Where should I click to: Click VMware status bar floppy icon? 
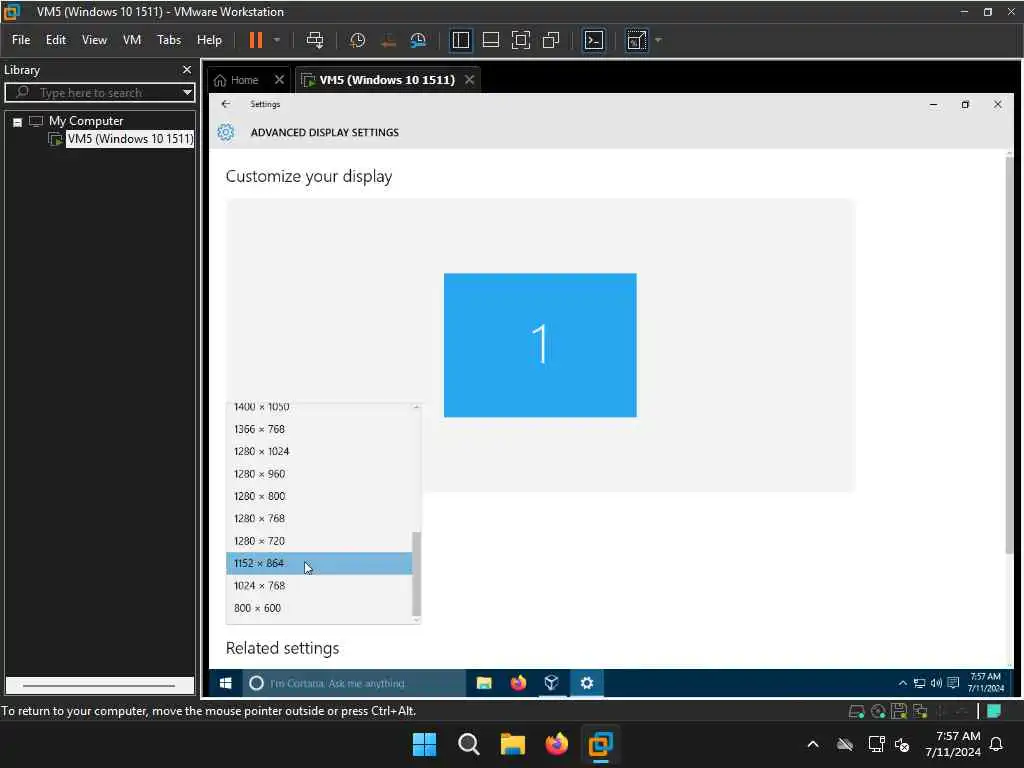point(899,711)
